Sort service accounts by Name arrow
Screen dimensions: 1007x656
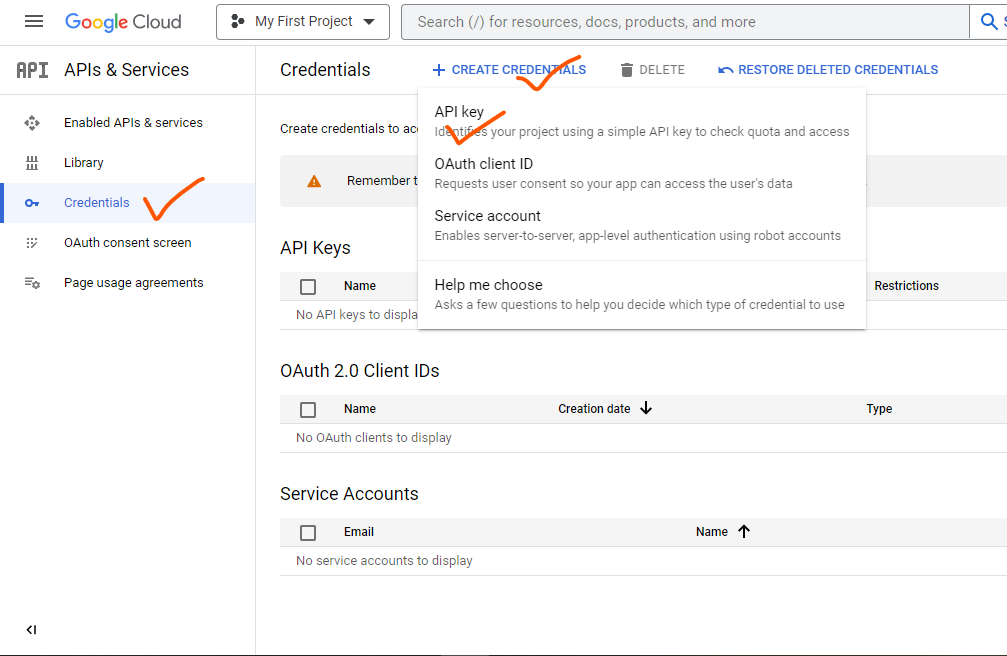tap(744, 531)
